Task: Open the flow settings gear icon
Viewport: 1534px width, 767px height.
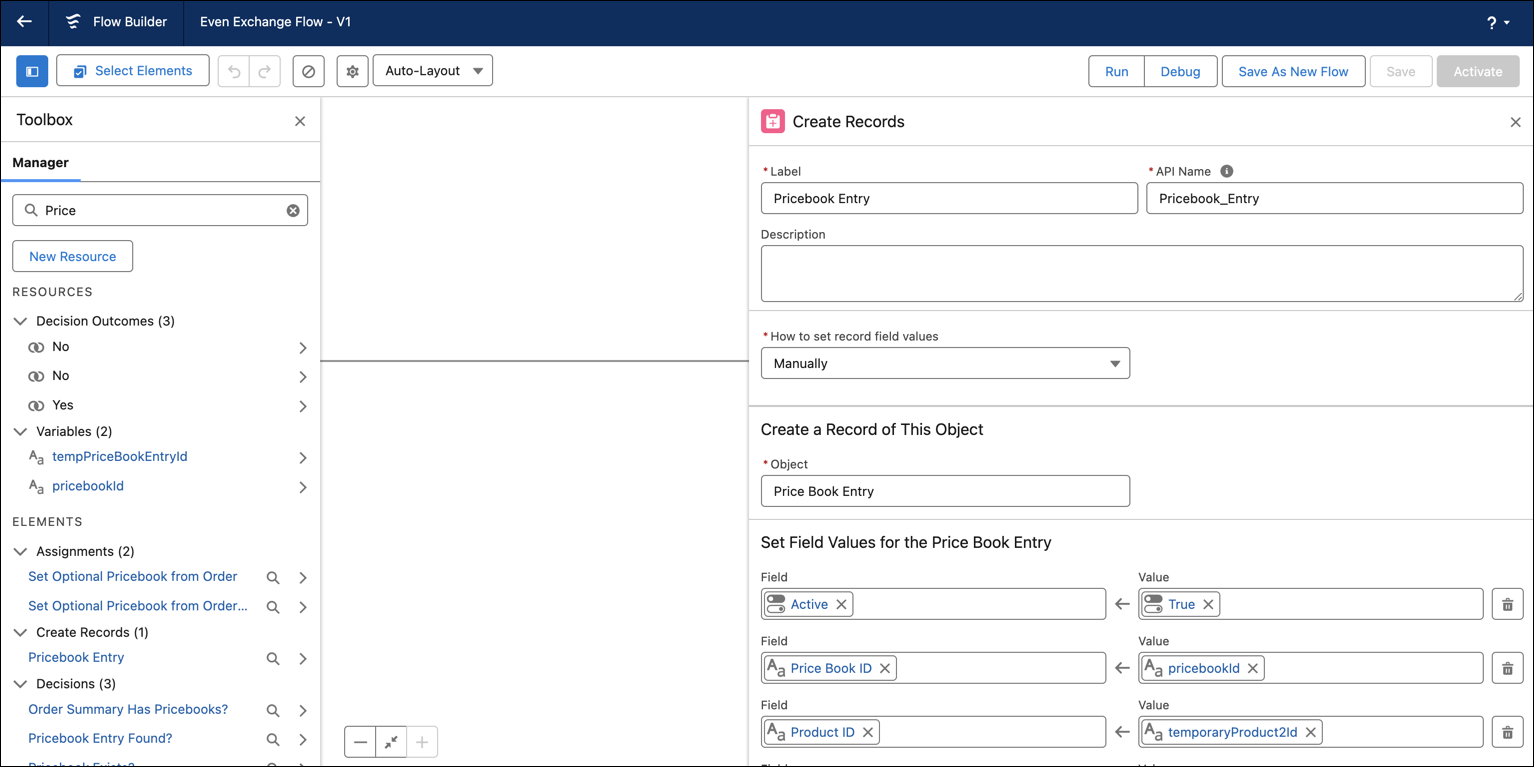Action: coord(352,71)
